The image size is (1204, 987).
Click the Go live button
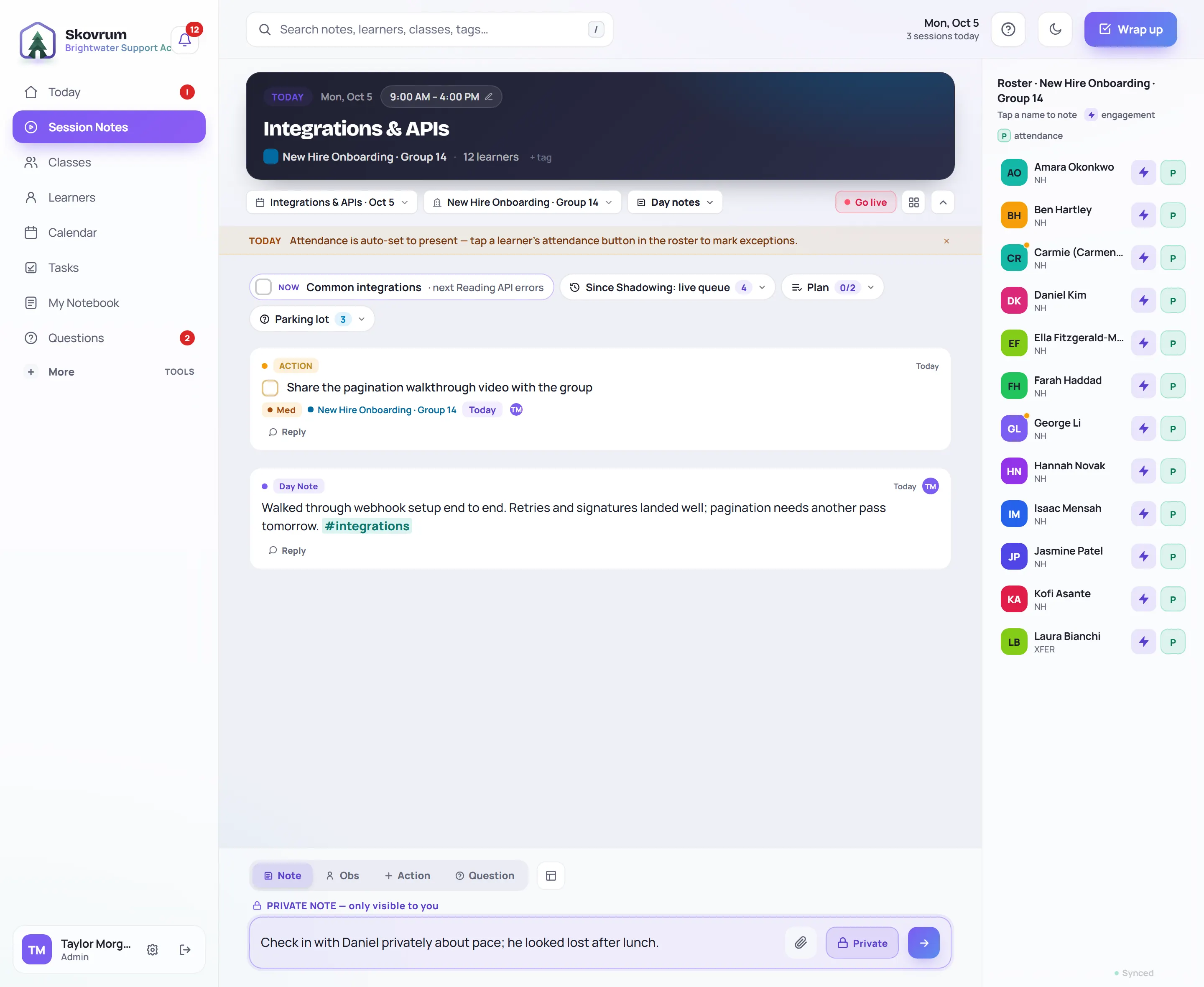865,202
